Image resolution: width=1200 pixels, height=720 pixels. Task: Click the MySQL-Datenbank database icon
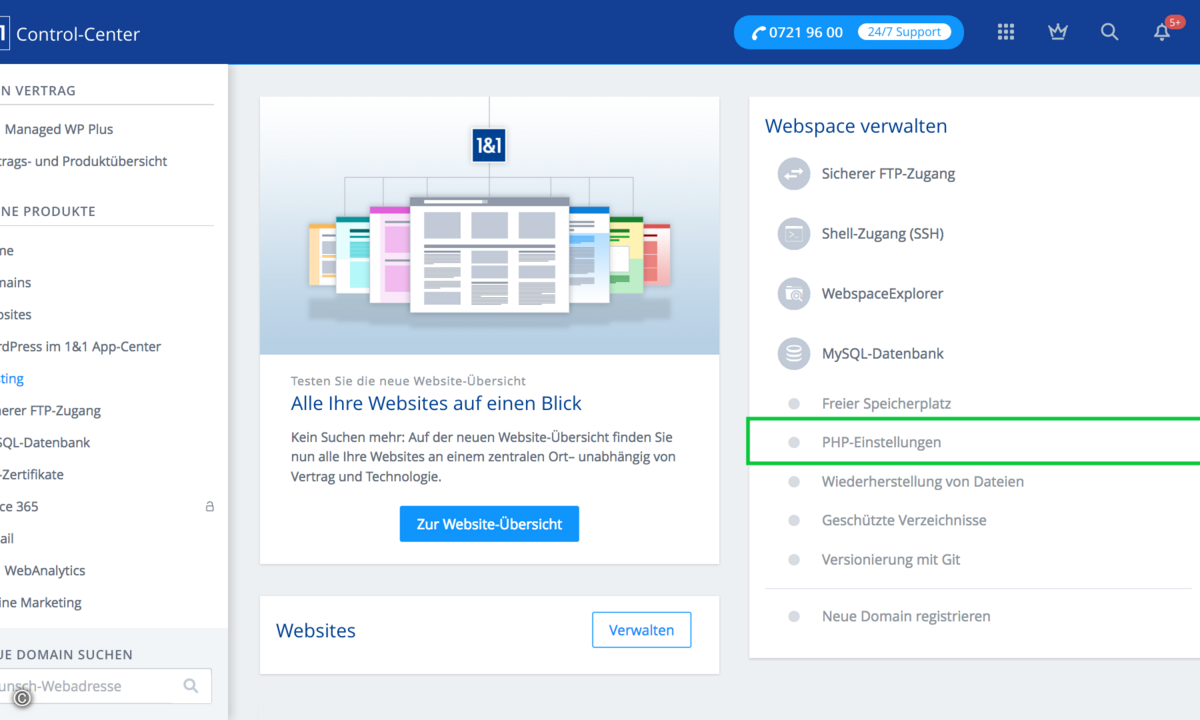[x=794, y=354]
